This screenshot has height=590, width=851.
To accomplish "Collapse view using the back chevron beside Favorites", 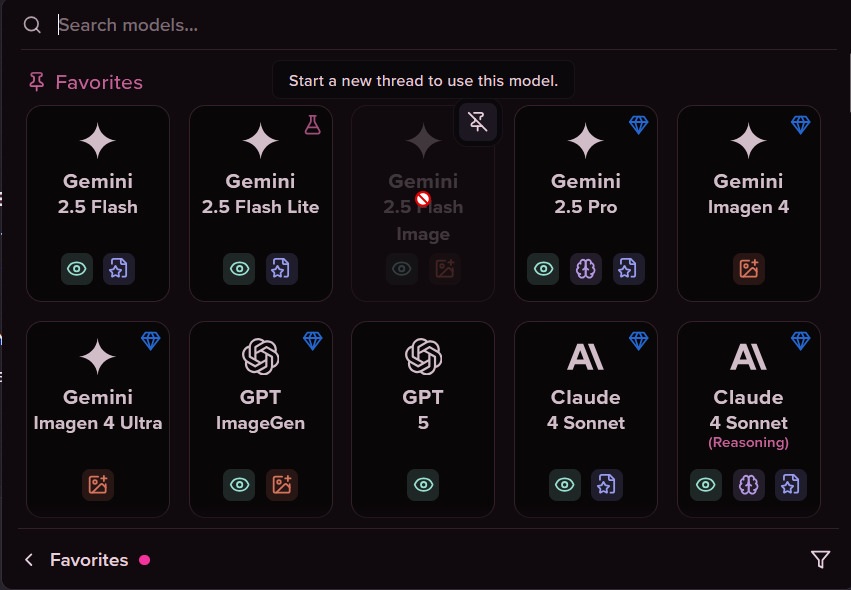I will [x=29, y=560].
